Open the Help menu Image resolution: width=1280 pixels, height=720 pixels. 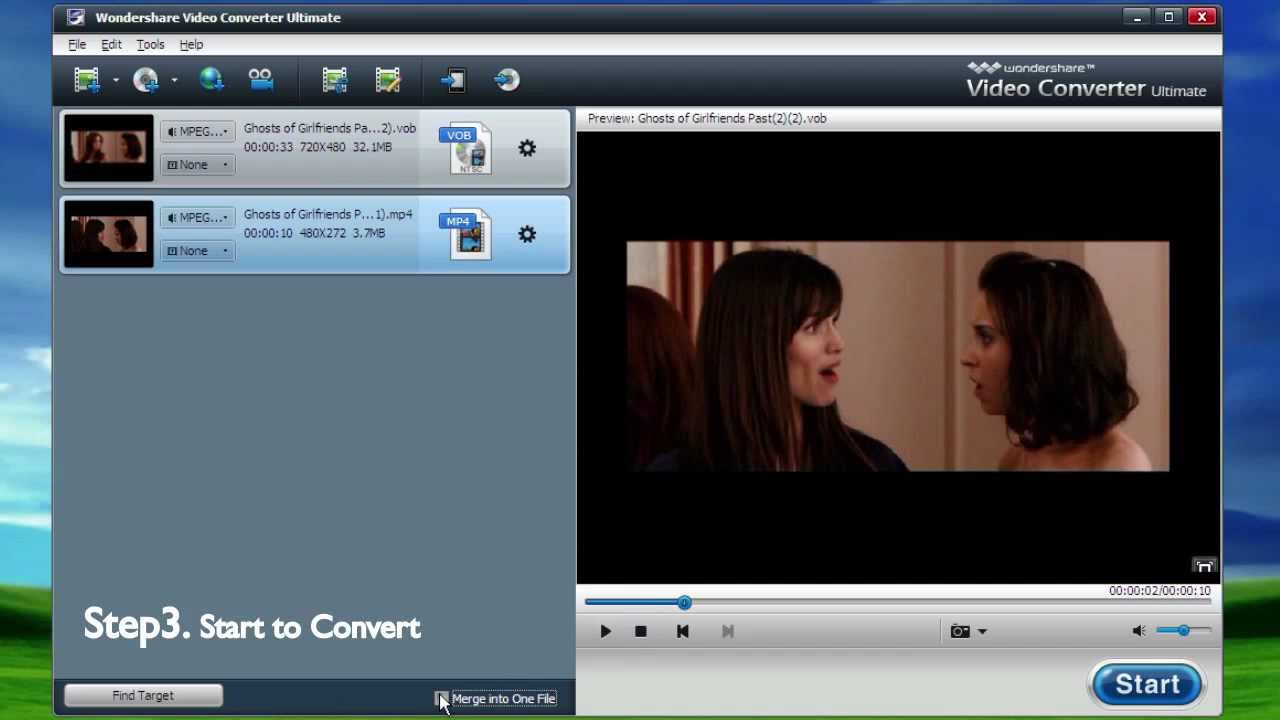click(x=191, y=44)
